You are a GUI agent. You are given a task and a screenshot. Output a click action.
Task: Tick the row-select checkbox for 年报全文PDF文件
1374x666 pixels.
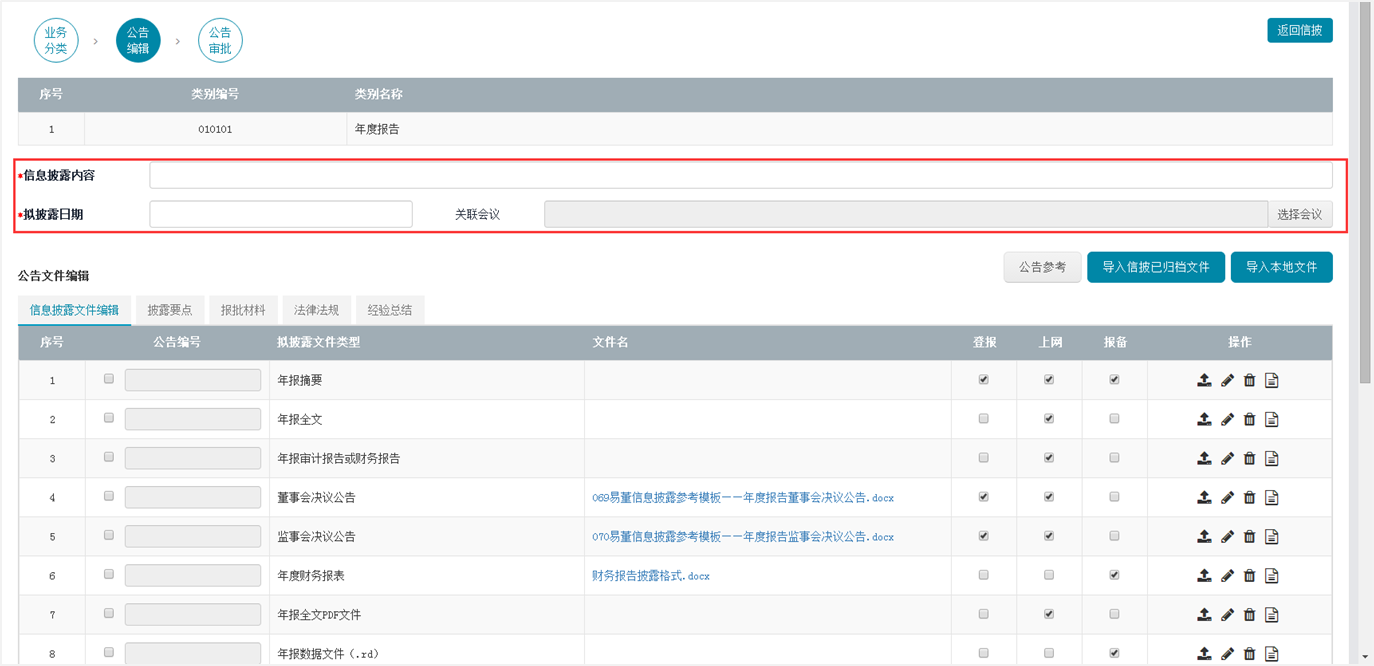[109, 613]
